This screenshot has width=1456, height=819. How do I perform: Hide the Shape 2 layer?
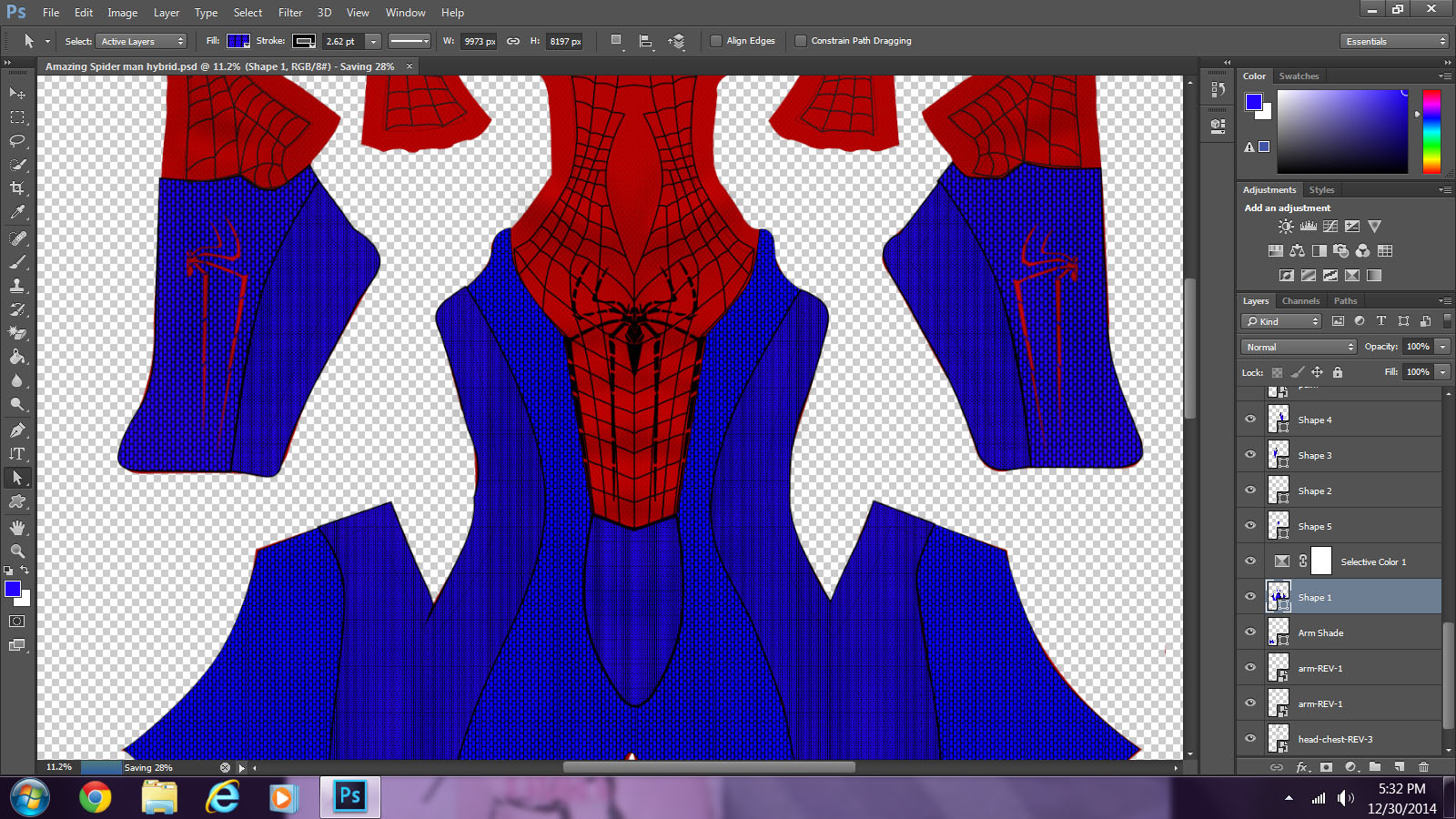coord(1250,490)
